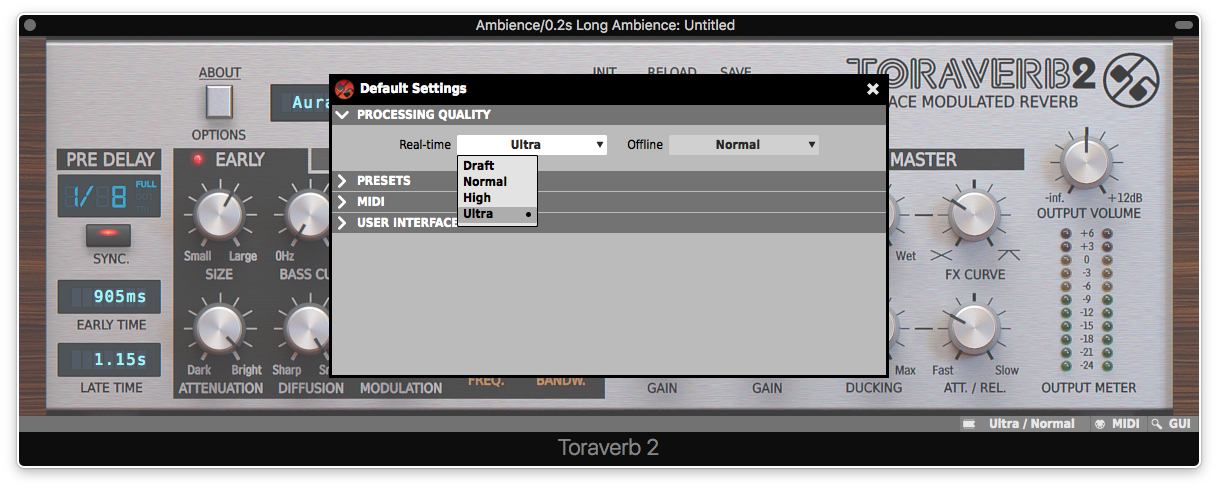Viewport: 1218px width, 489px height.
Task: Open the Options button under About
Action: [x=218, y=102]
